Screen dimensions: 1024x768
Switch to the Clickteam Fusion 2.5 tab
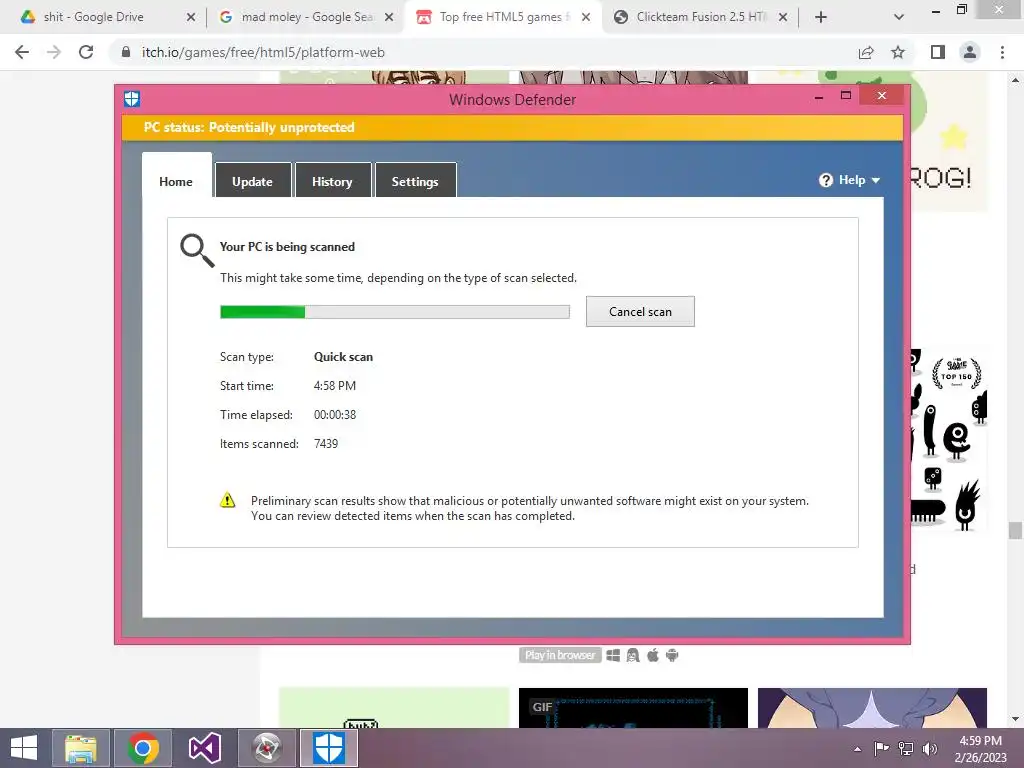click(700, 17)
